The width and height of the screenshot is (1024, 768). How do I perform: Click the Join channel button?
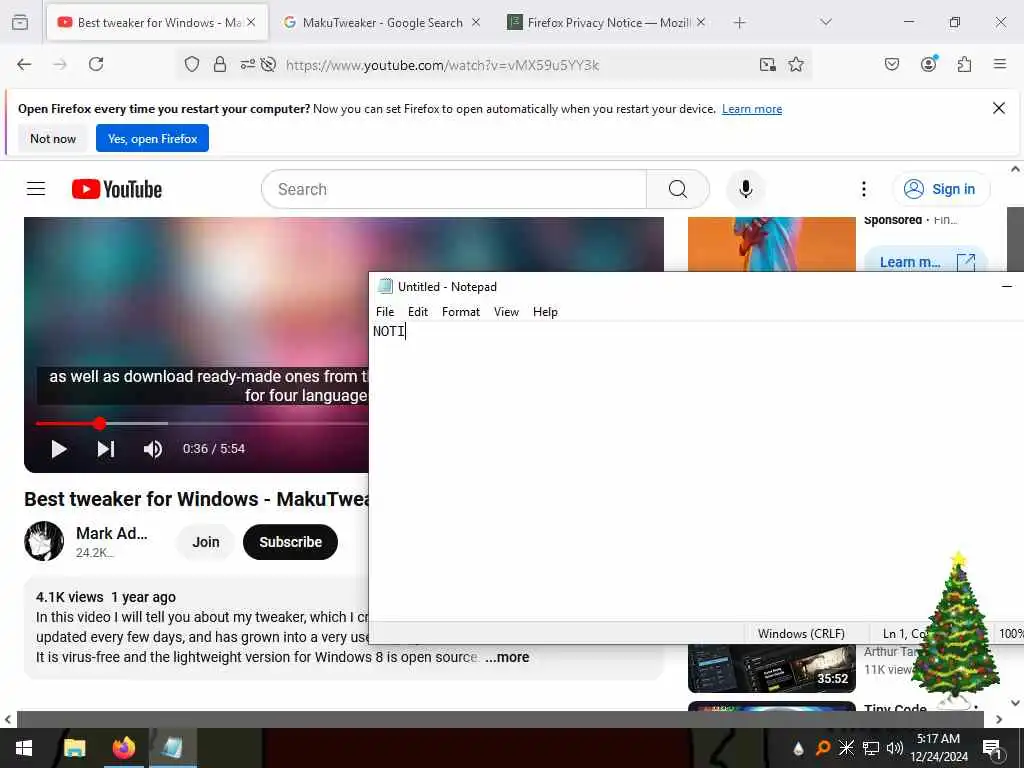coord(206,542)
